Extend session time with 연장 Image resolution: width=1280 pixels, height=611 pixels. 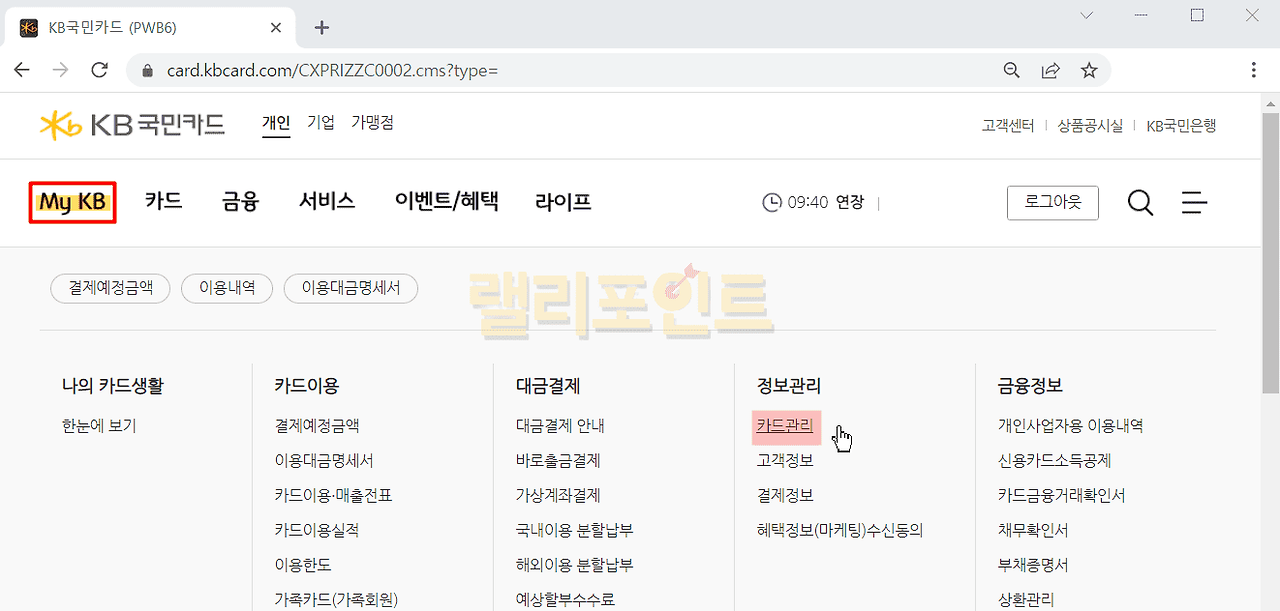(849, 203)
